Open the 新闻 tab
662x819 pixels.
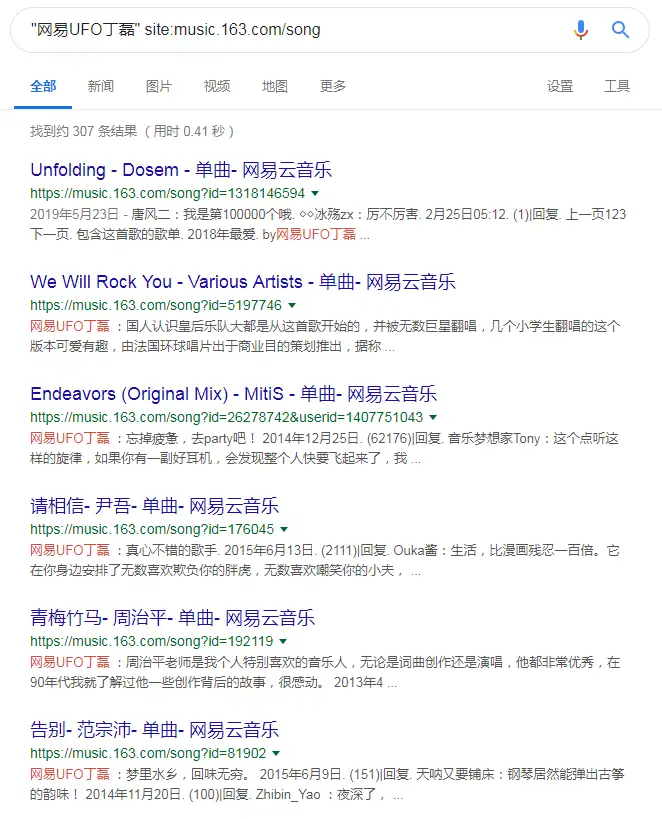pos(101,86)
